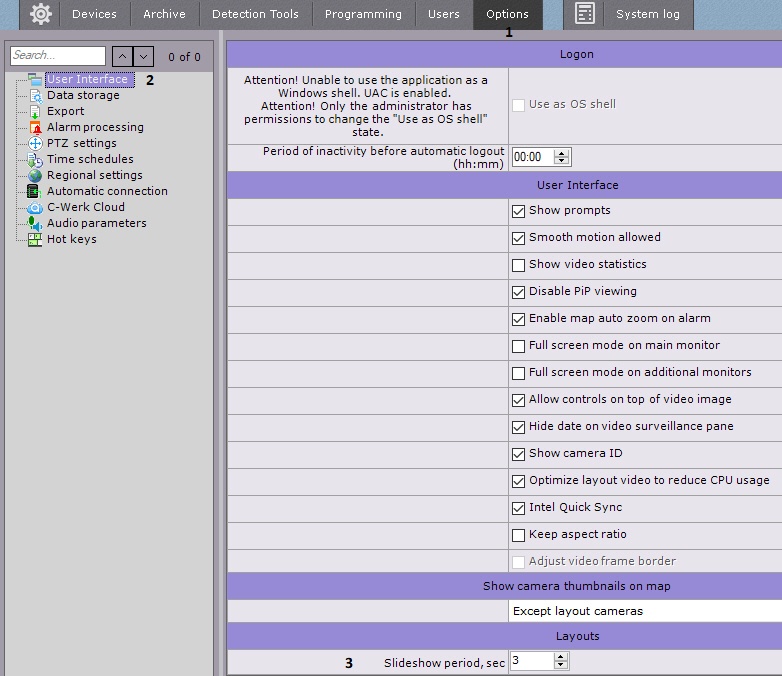The width and height of the screenshot is (782, 676).
Task: Adjust the Slideshow period spinner arrows
Action: click(x=561, y=661)
